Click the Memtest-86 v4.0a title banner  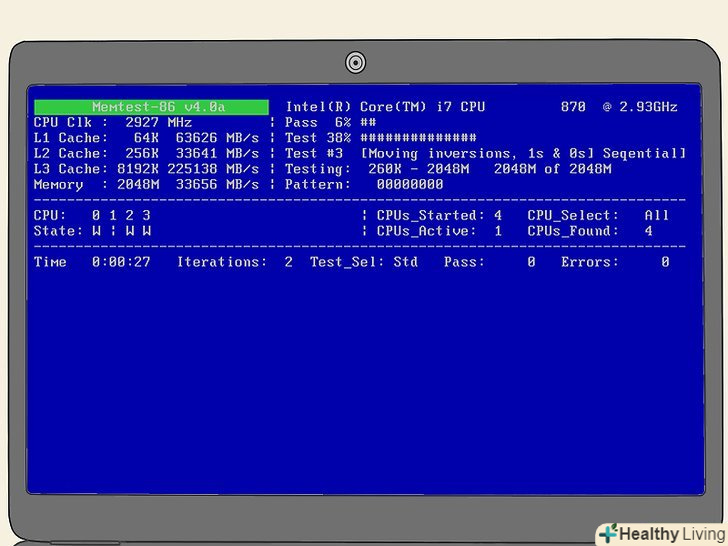tap(151, 107)
